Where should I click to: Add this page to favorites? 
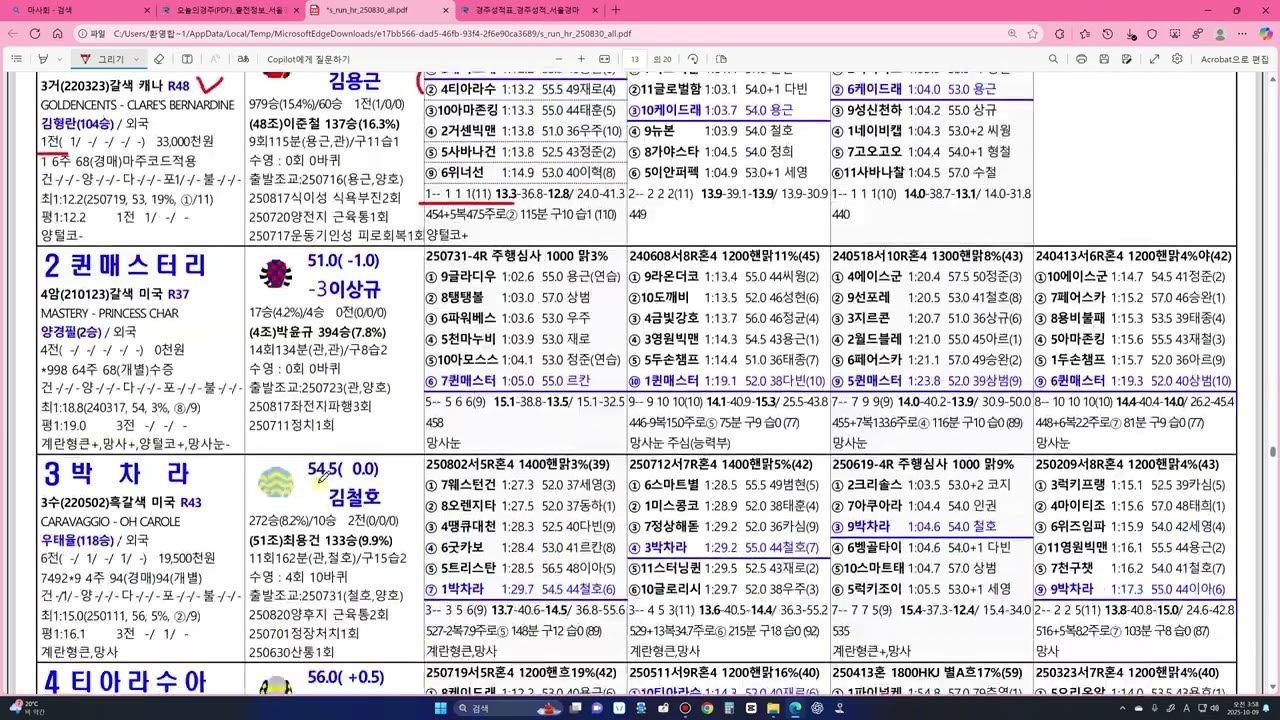coord(1032,34)
